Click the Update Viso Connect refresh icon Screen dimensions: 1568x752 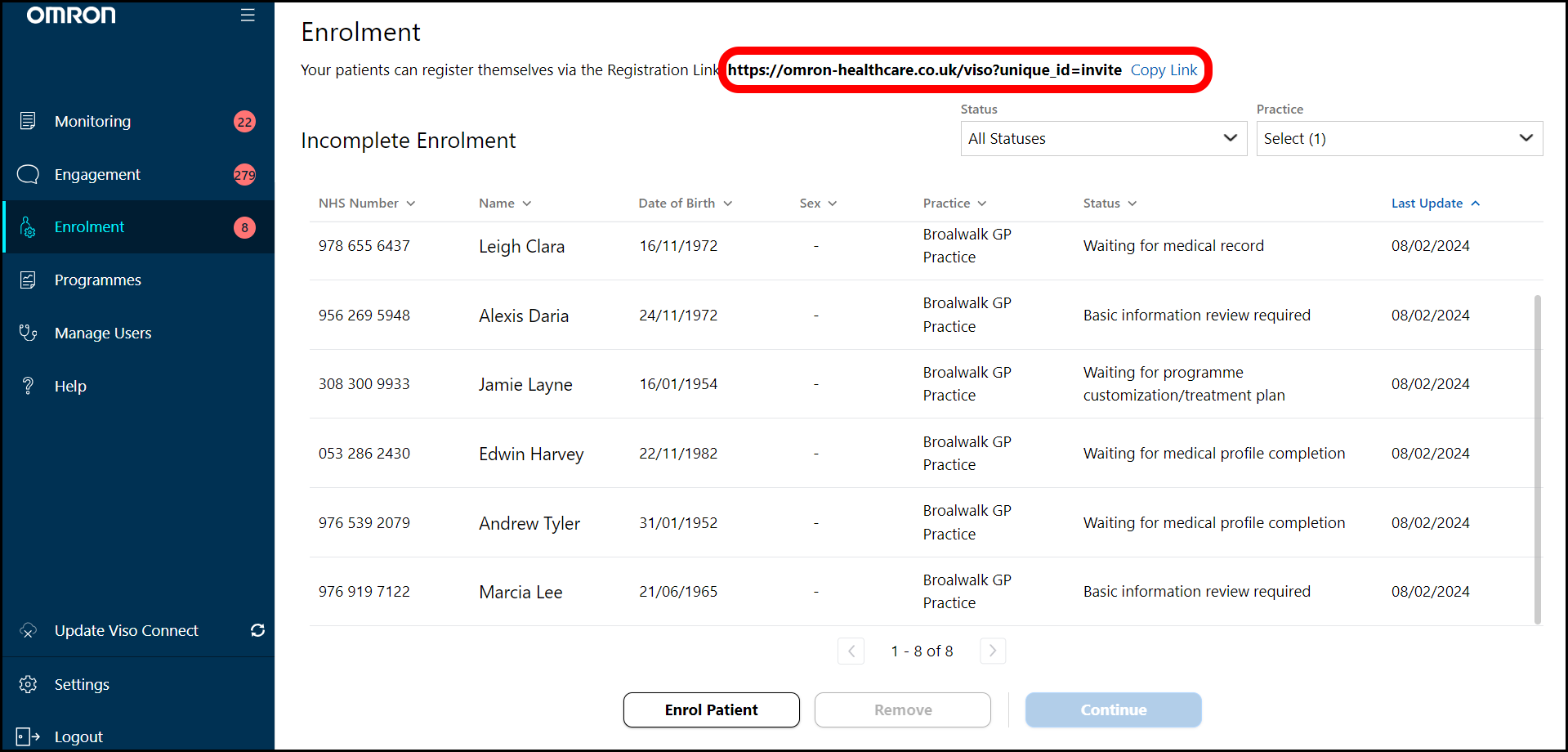[257, 630]
